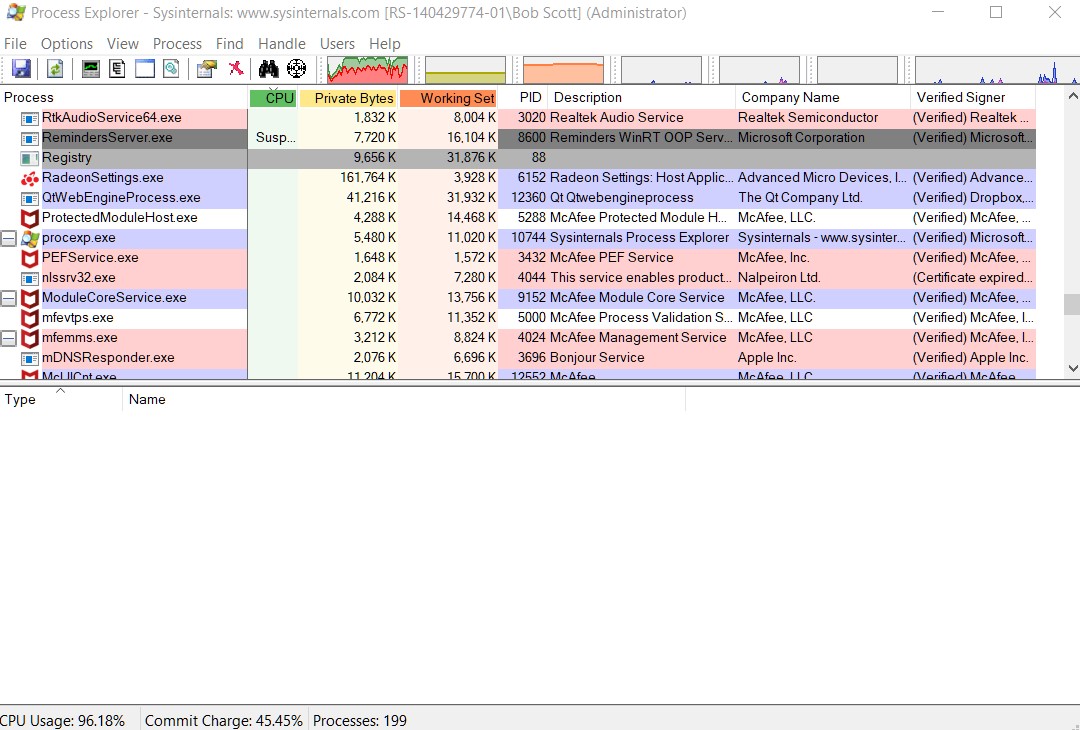Select the RtkAudioService64.exe process
The height and width of the screenshot is (730, 1080).
[x=518, y=118]
